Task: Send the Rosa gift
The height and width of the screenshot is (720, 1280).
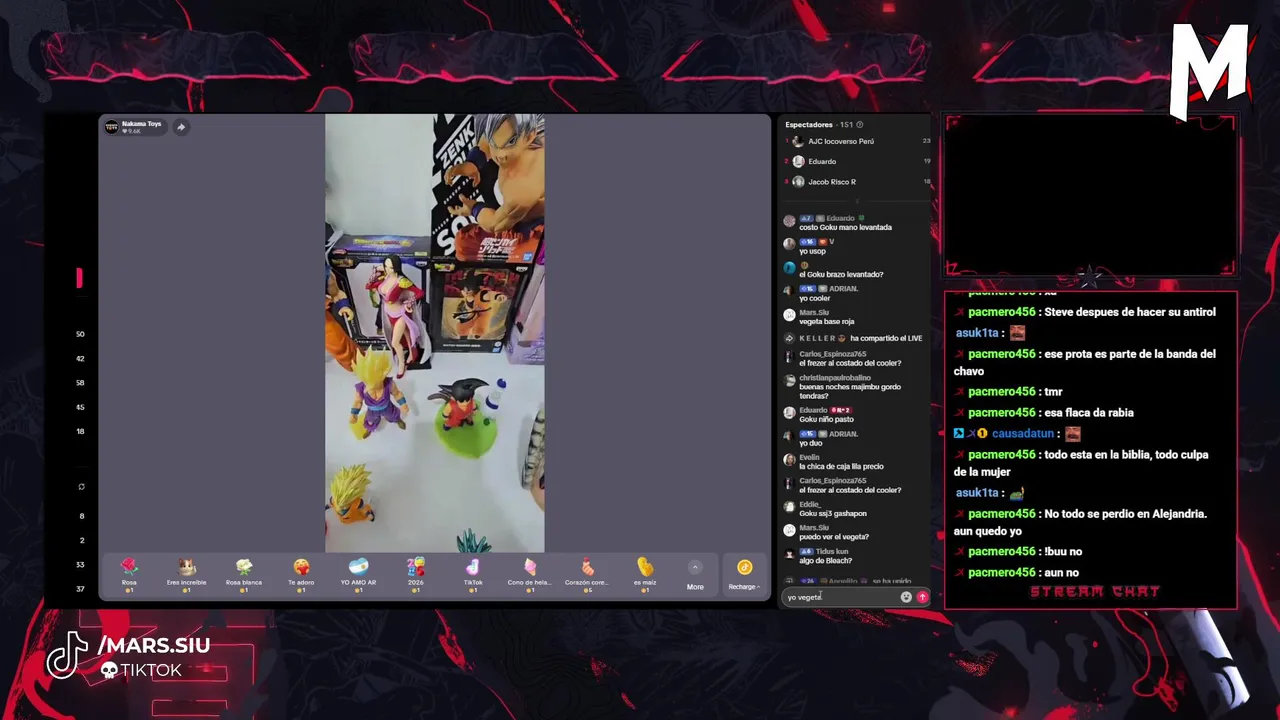Action: pyautogui.click(x=129, y=575)
